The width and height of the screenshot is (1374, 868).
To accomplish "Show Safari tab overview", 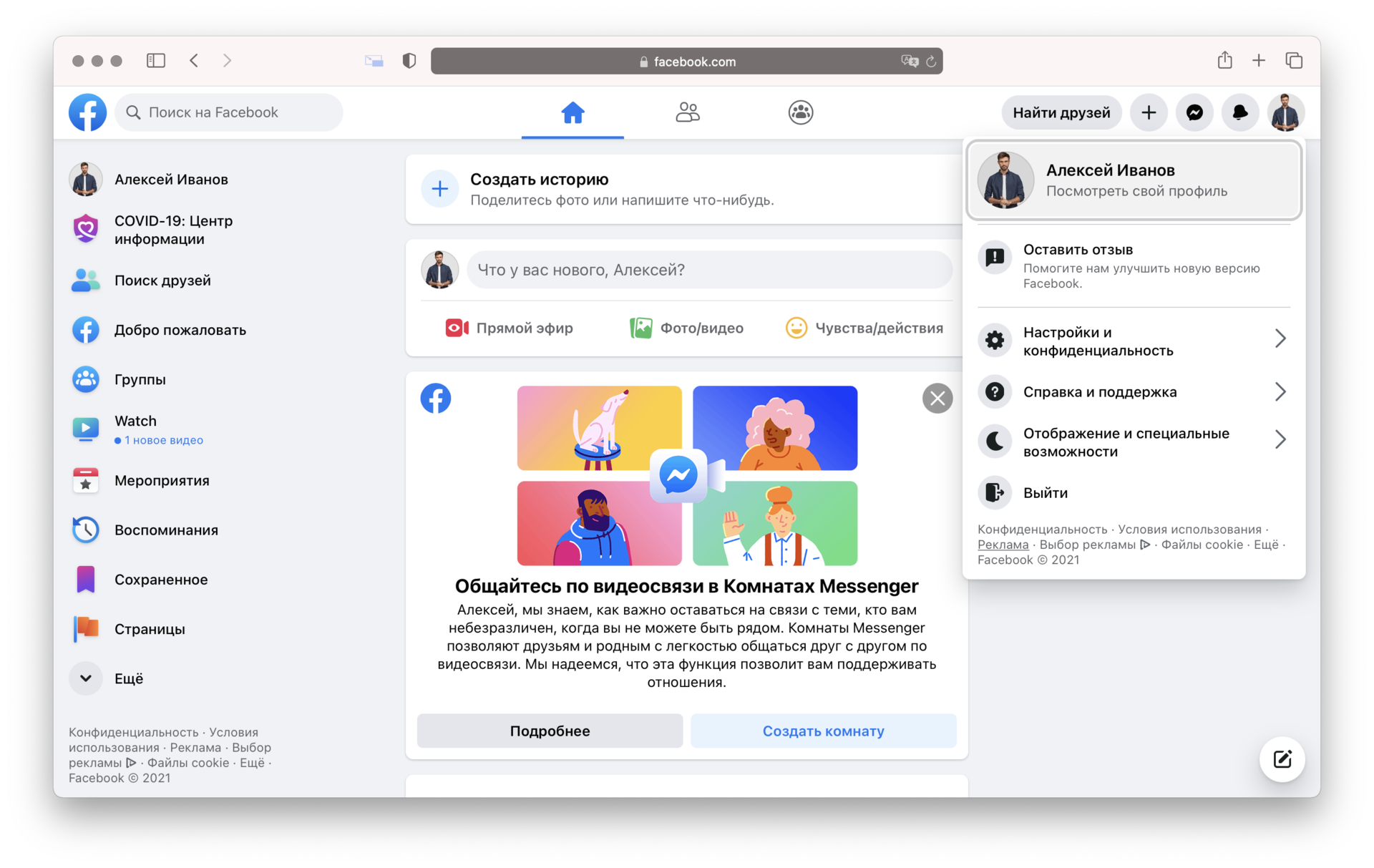I will point(1294,61).
